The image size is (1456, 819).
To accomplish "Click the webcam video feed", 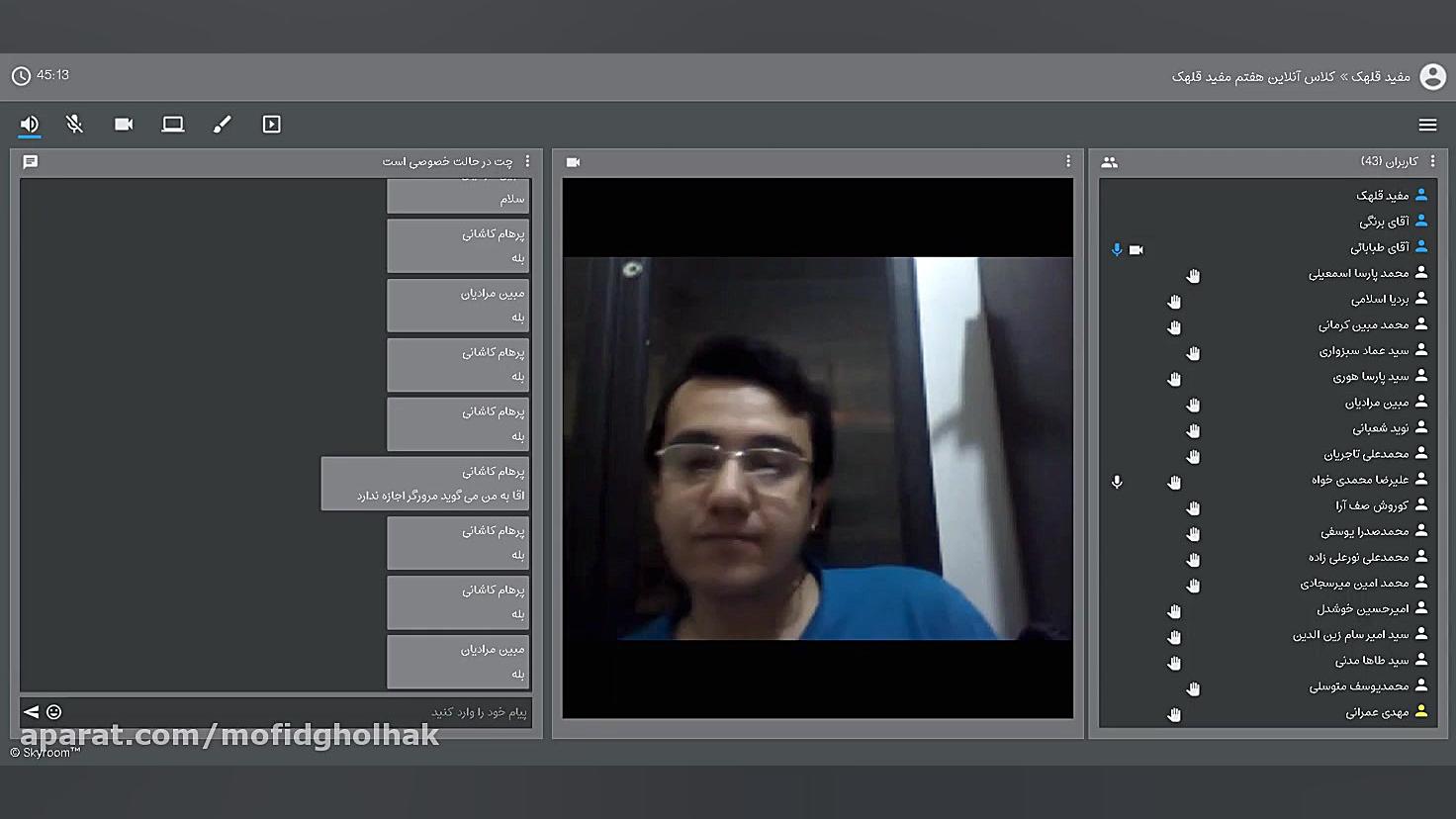I will [x=818, y=448].
